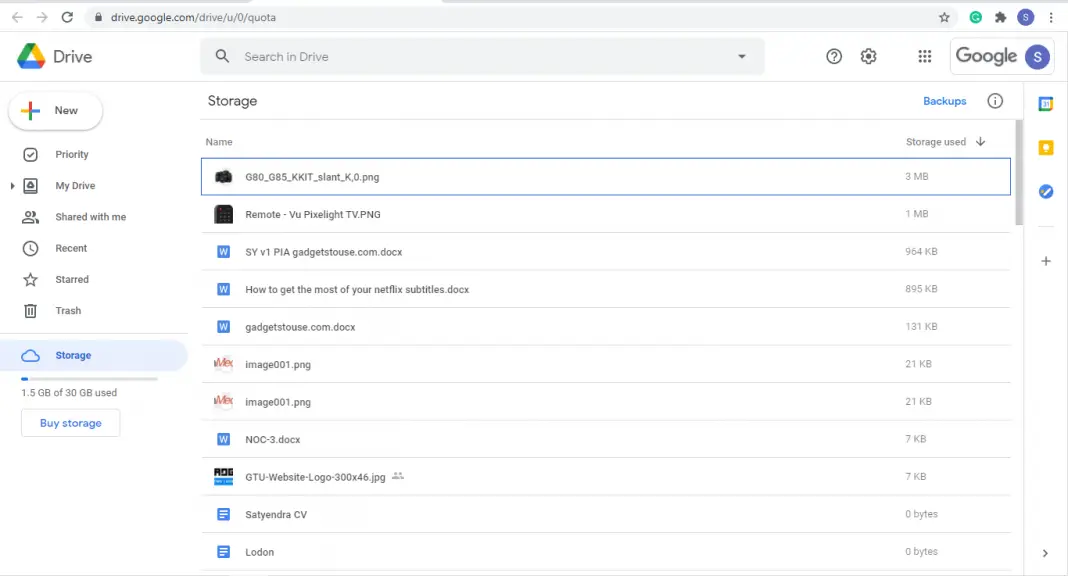View storage details info icon
The width and height of the screenshot is (1068, 576).
[x=995, y=101]
